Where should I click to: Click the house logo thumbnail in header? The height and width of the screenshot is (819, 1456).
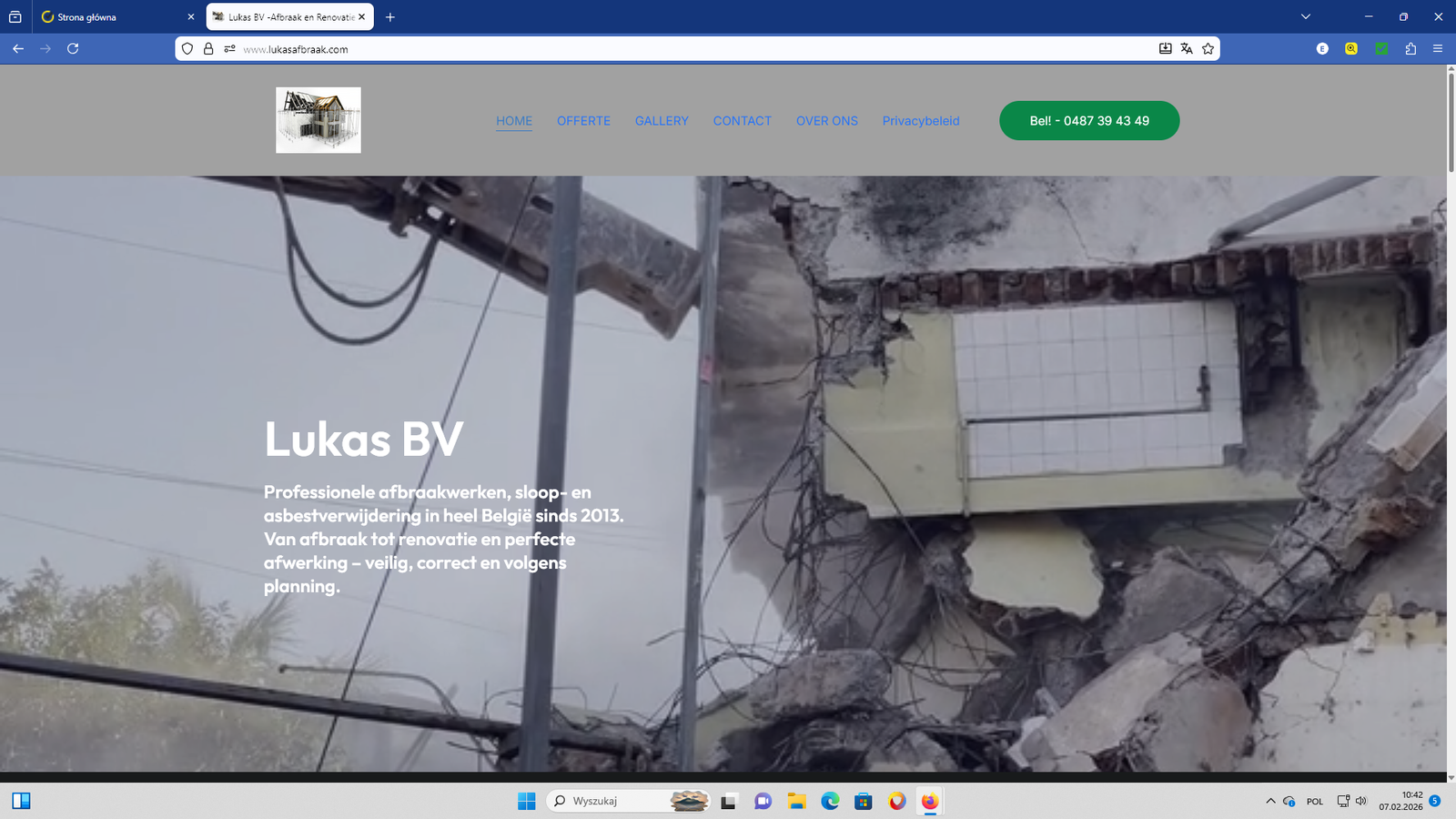(x=318, y=120)
